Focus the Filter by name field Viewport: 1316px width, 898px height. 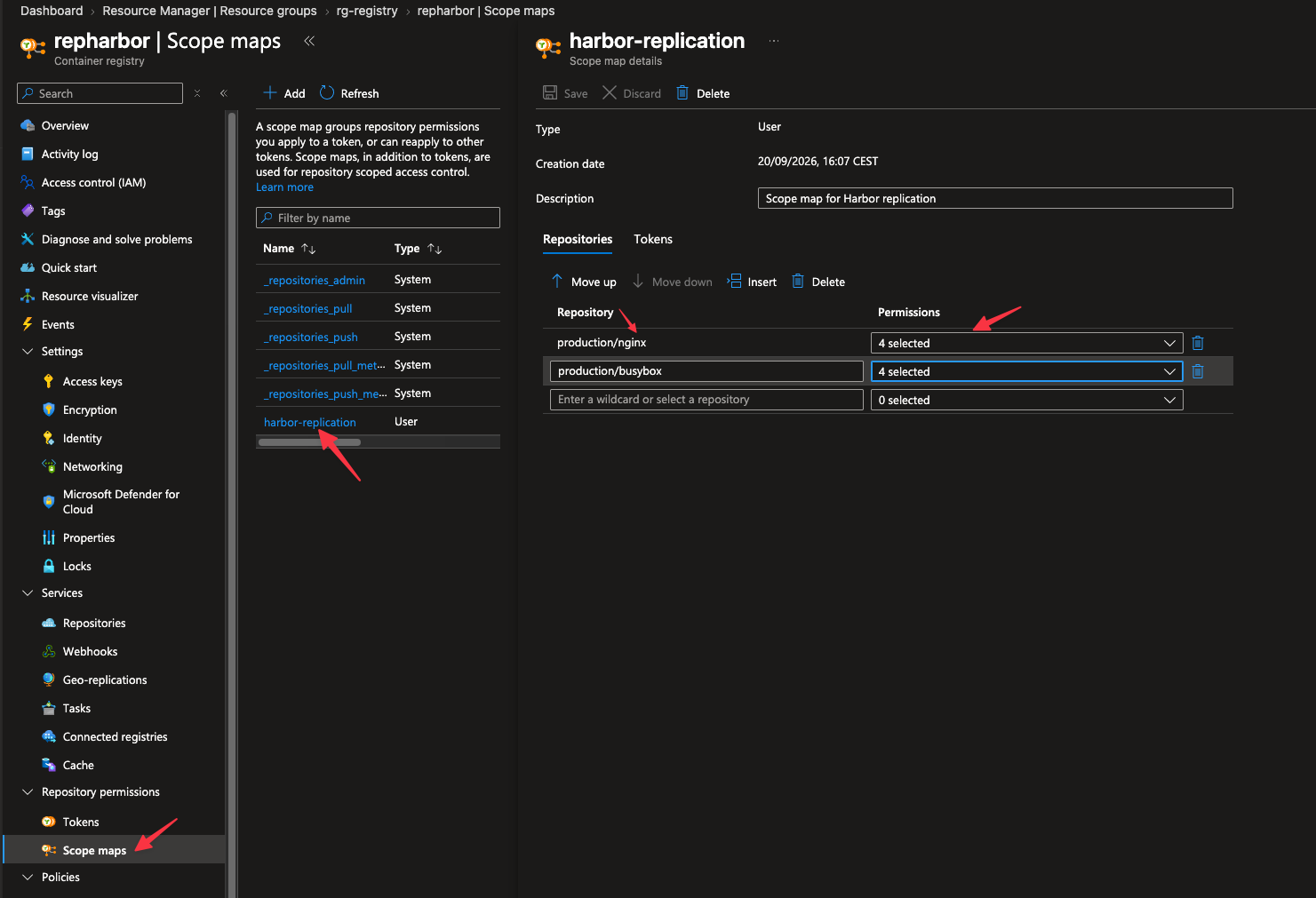pos(378,218)
